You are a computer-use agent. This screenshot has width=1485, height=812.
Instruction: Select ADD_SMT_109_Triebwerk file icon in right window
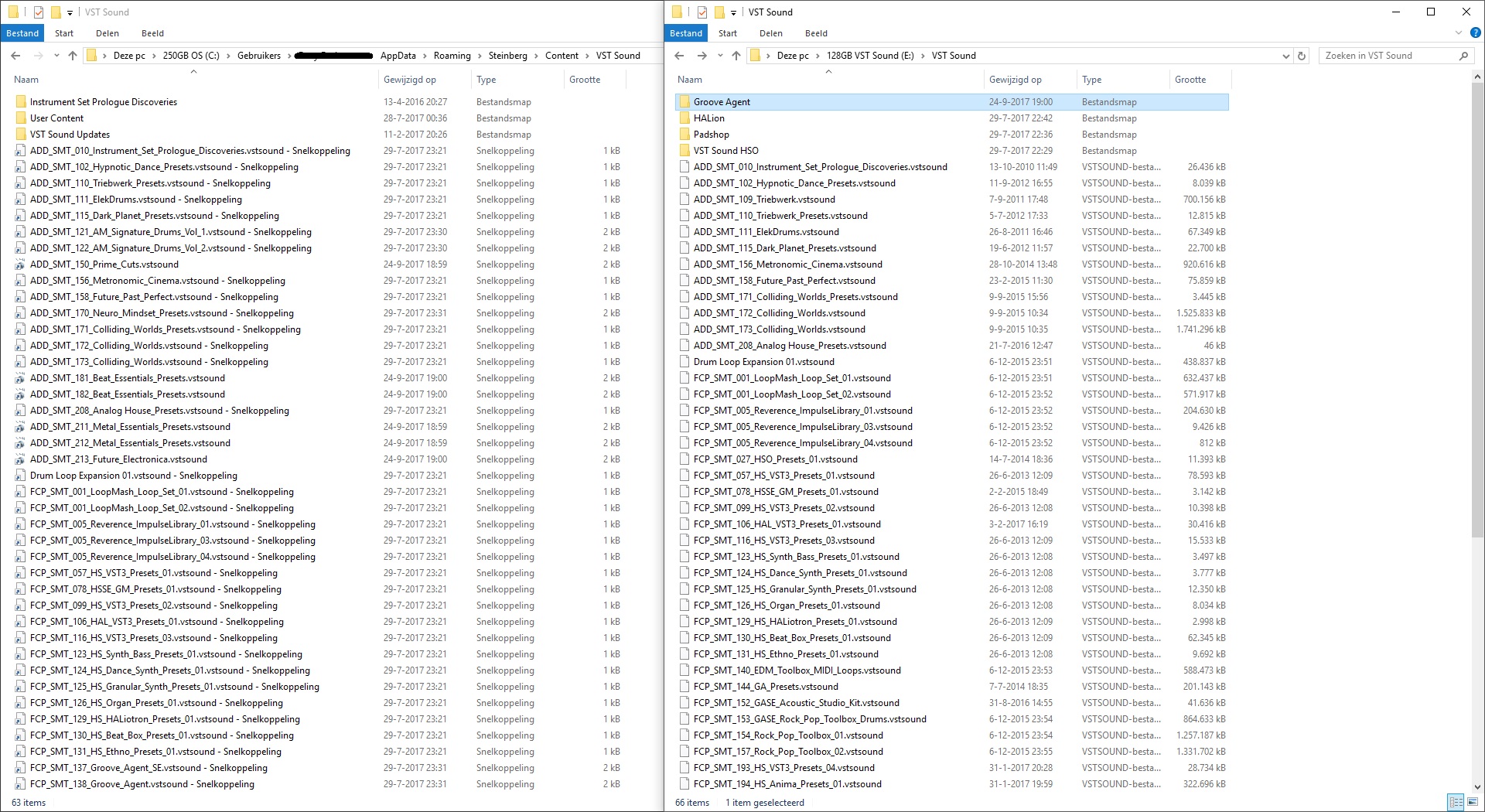684,200
